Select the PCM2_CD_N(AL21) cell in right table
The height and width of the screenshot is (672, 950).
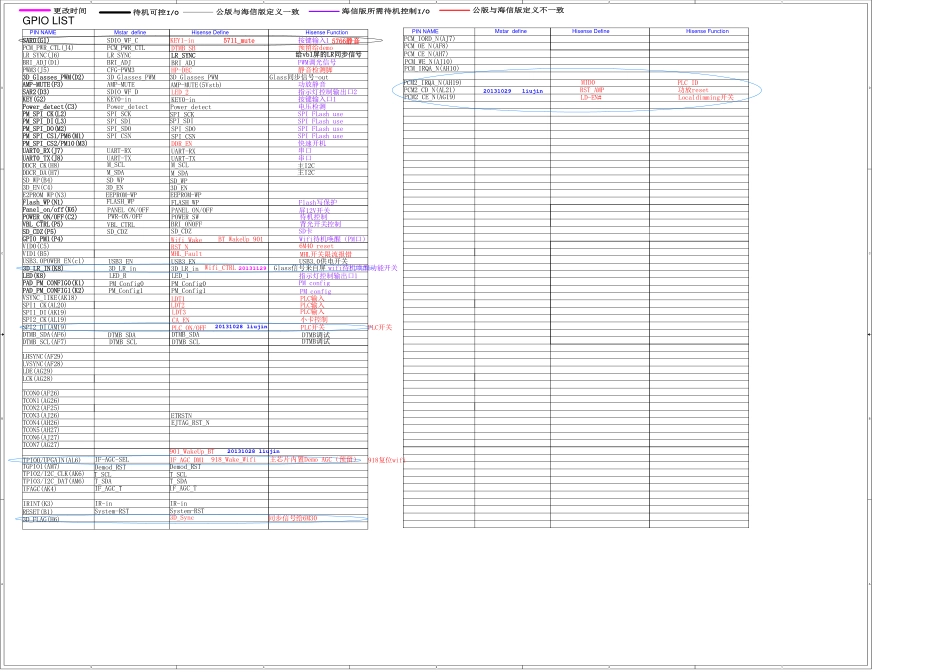tap(430, 90)
